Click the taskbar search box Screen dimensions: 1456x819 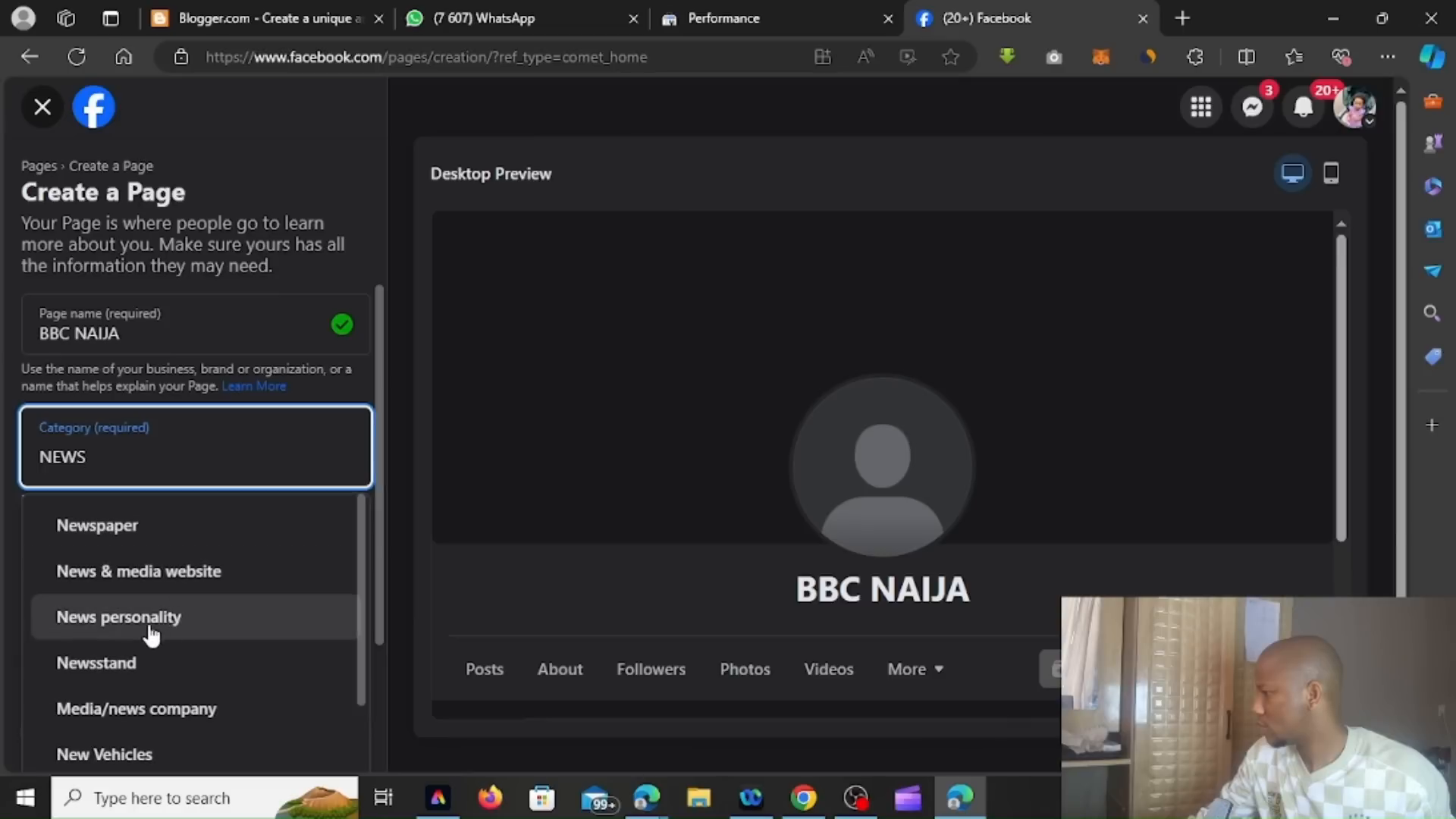pos(205,798)
